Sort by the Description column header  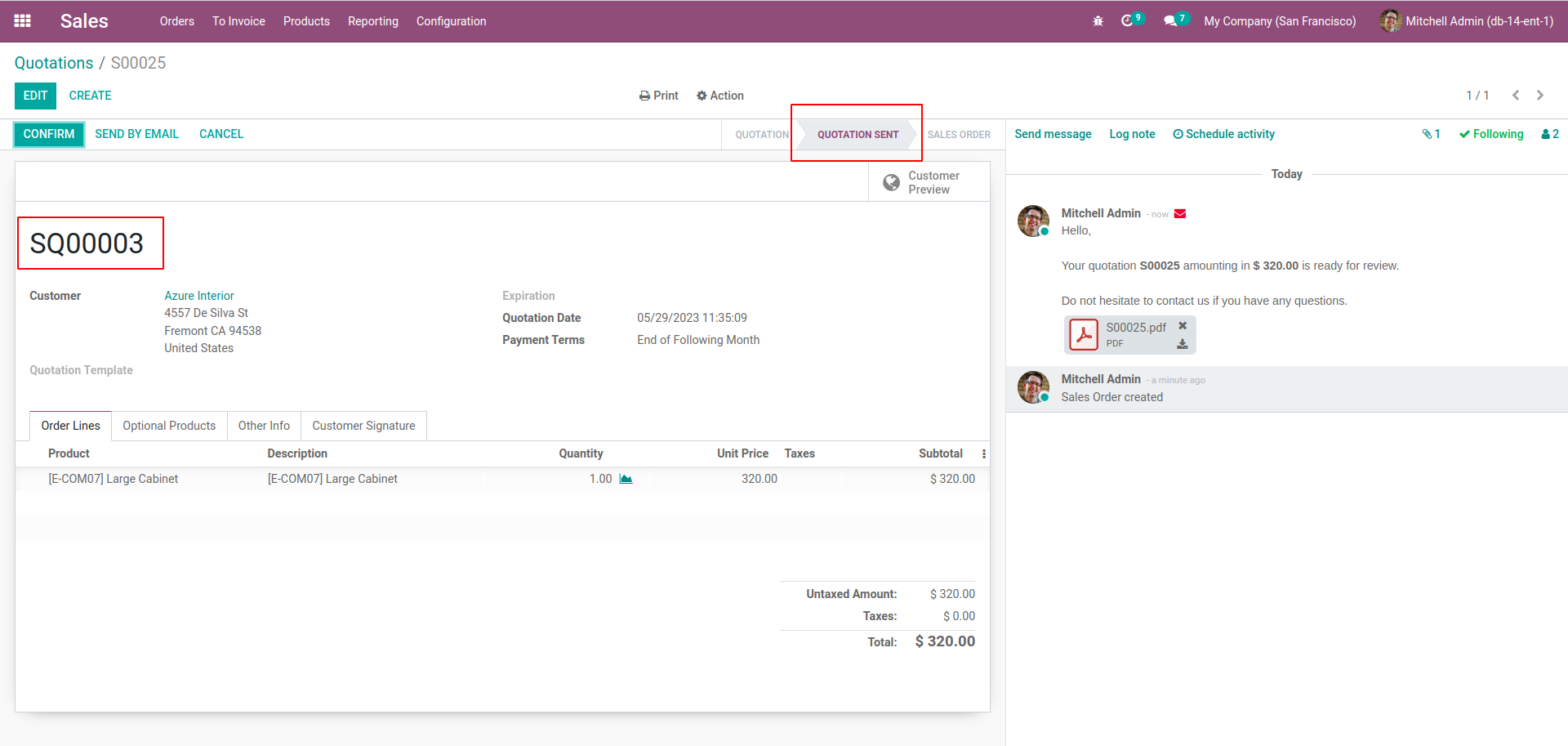[297, 453]
